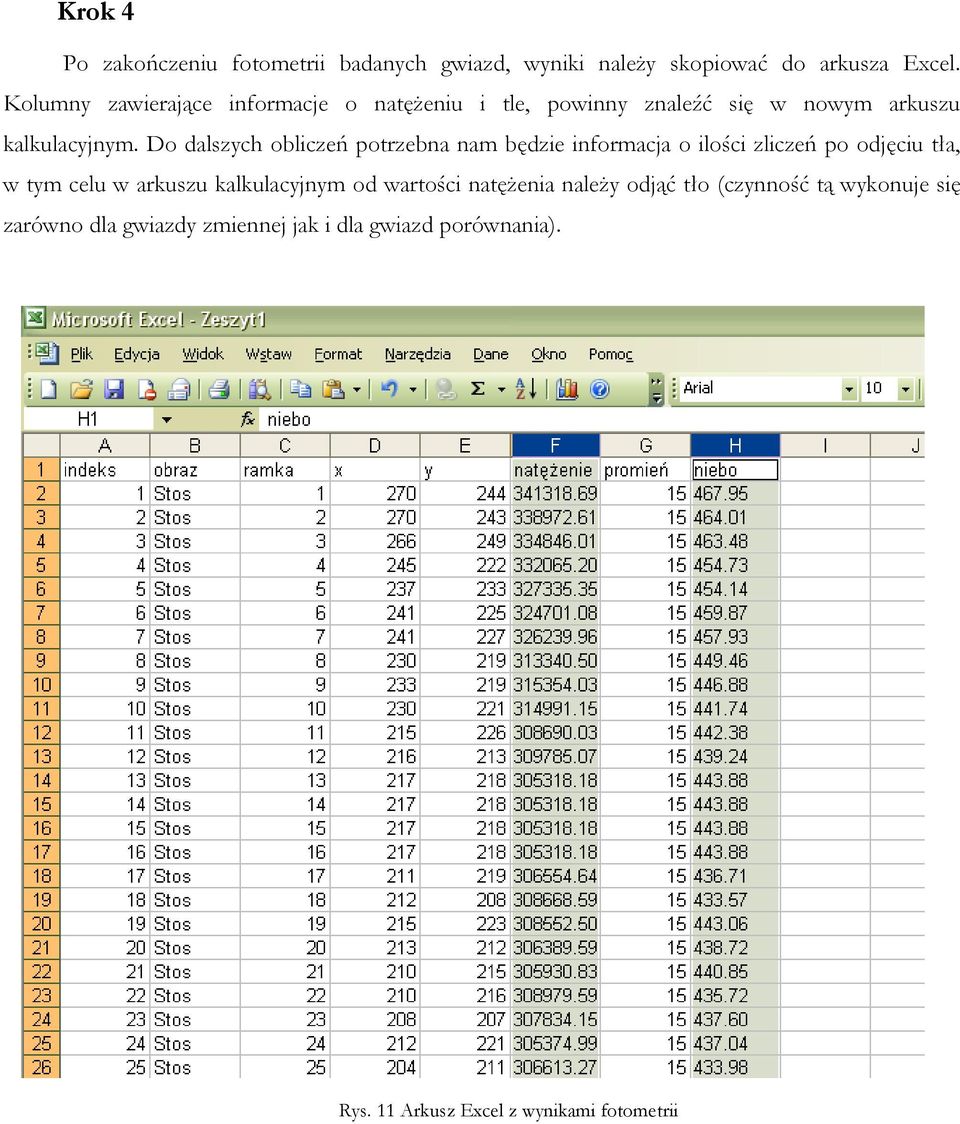The width and height of the screenshot is (960, 1124).
Task: Click the fx Insert Function icon
Action: (247, 419)
